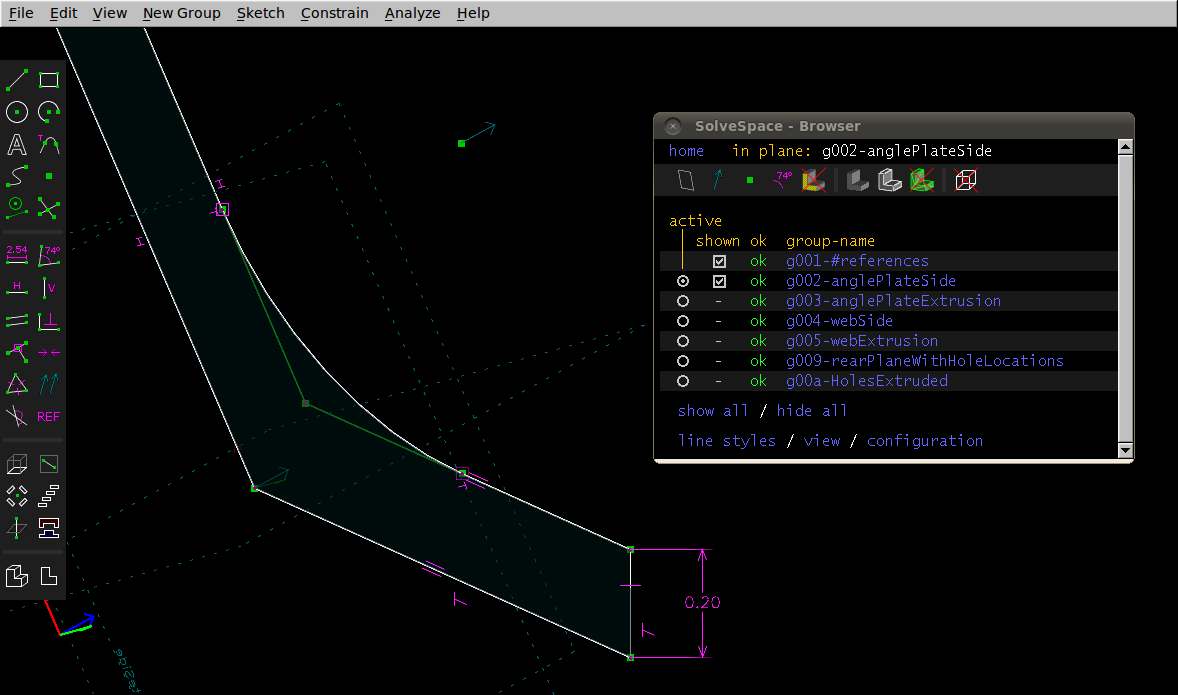Click the REF reference dimension tool
The height and width of the screenshot is (695, 1178).
(x=49, y=416)
